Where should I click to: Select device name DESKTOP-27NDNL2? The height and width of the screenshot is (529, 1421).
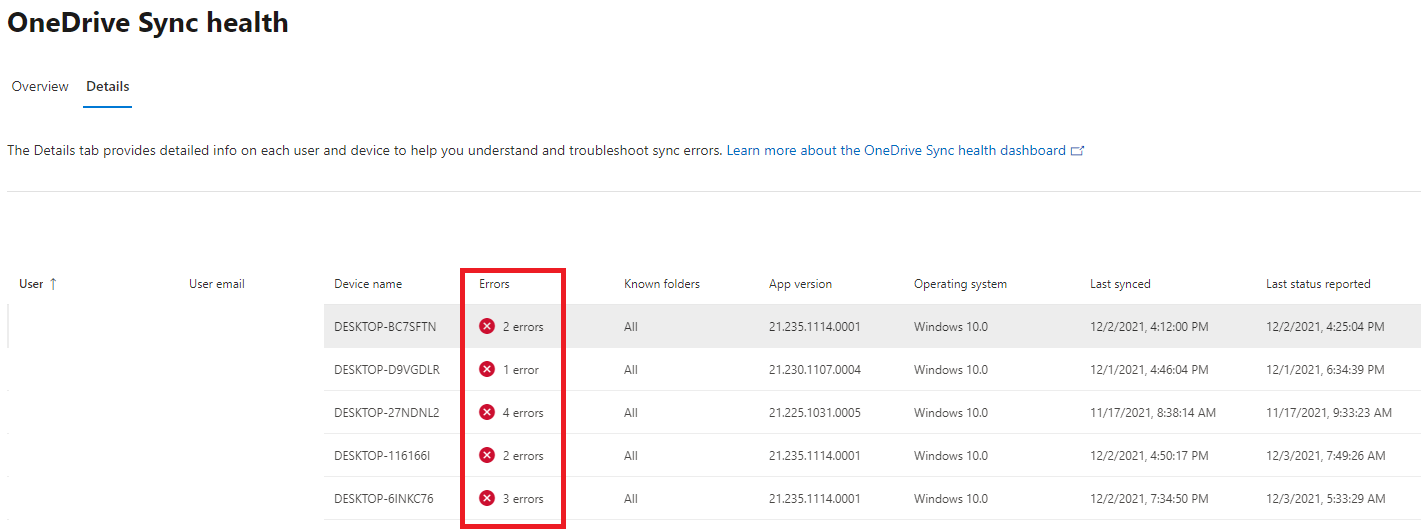click(x=387, y=413)
